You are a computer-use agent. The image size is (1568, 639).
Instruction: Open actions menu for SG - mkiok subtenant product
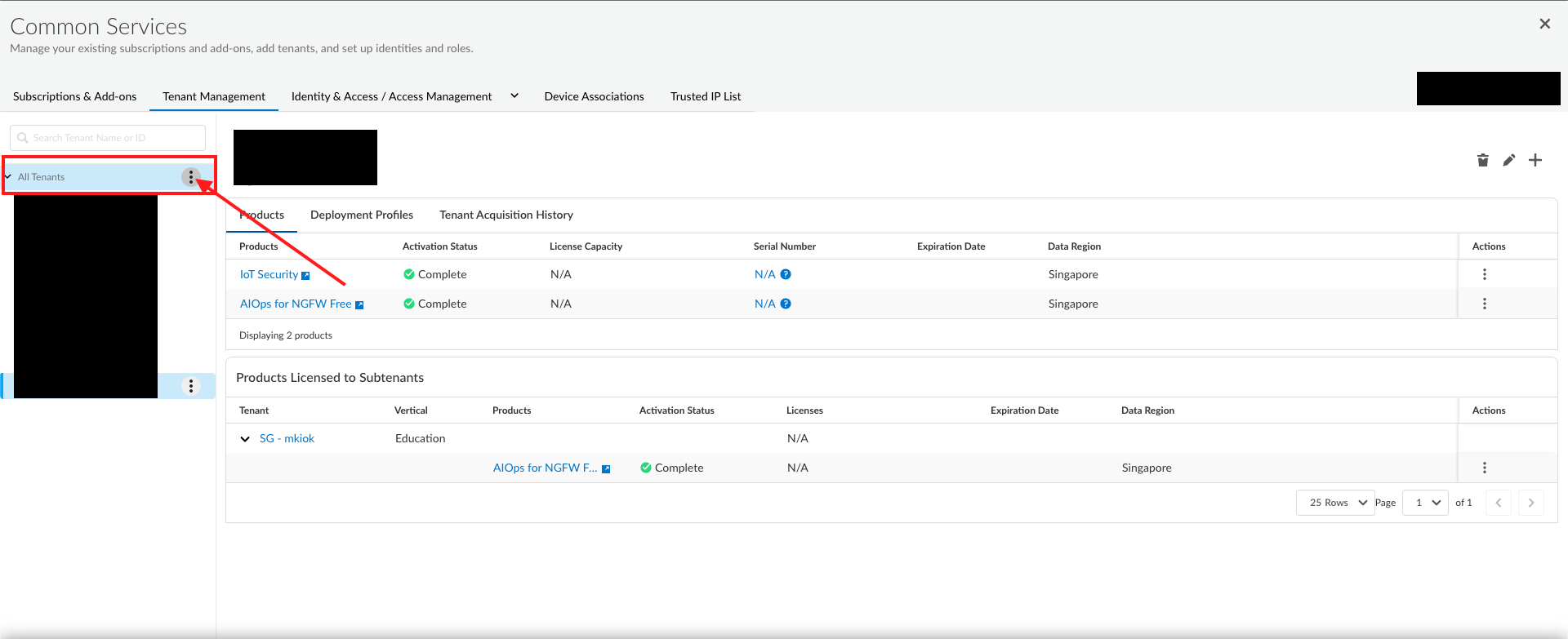coord(1484,468)
